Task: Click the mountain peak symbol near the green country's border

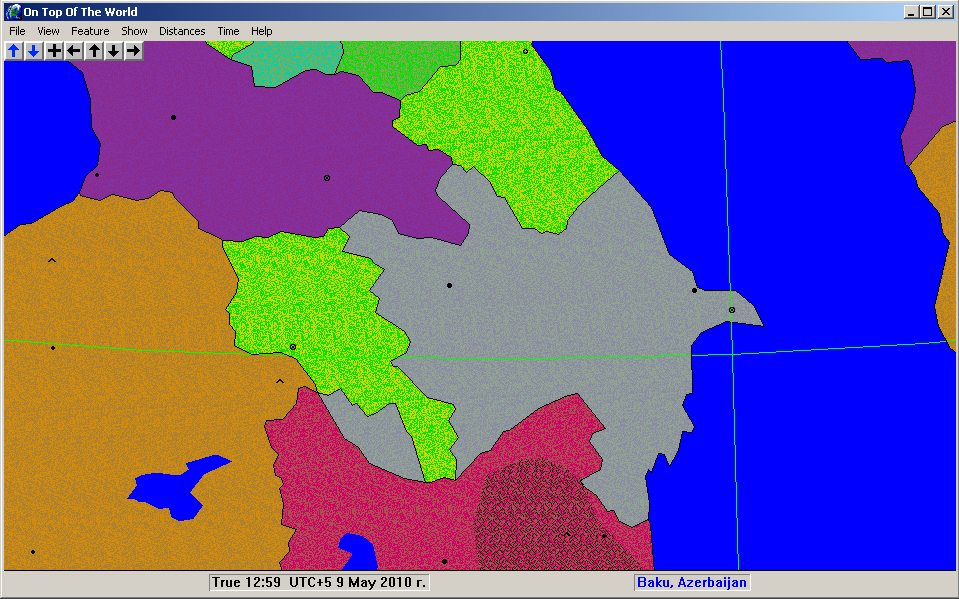Action: coord(280,381)
